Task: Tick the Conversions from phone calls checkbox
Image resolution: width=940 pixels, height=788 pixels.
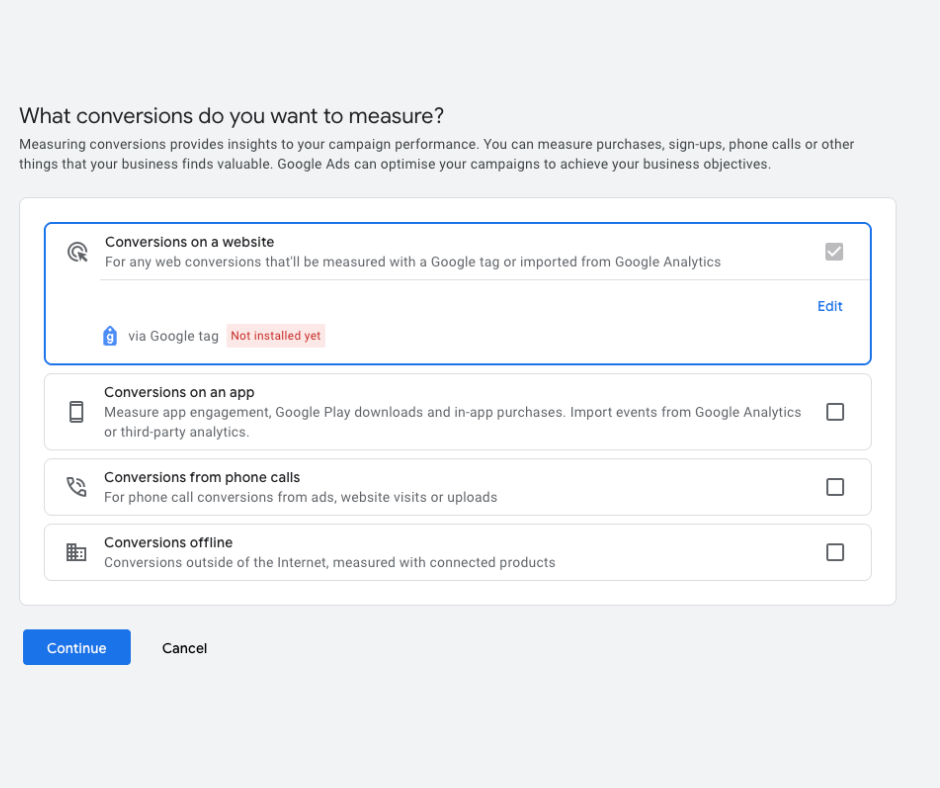Action: 835,487
